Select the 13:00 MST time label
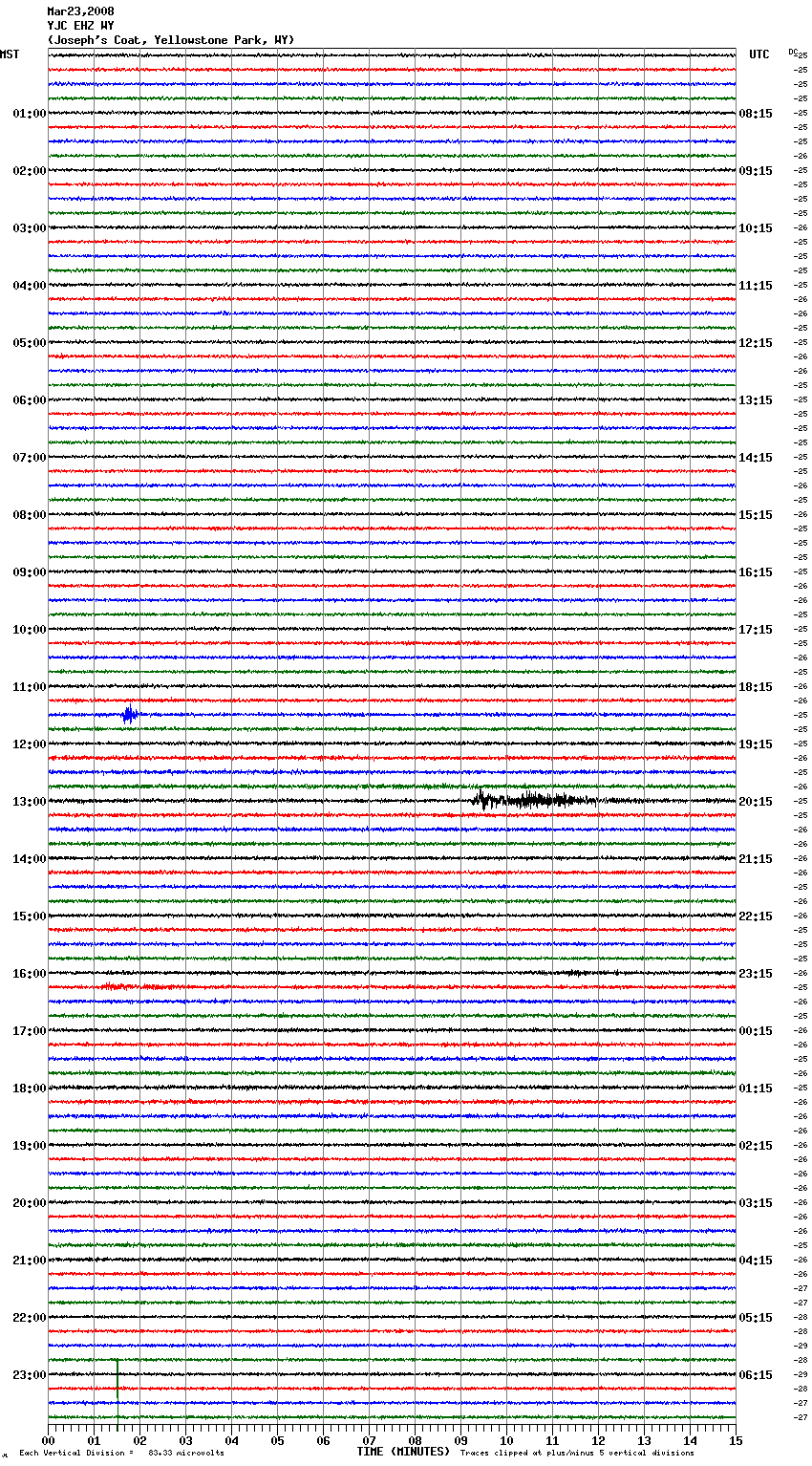This screenshot has width=812, height=1466. 30,802
